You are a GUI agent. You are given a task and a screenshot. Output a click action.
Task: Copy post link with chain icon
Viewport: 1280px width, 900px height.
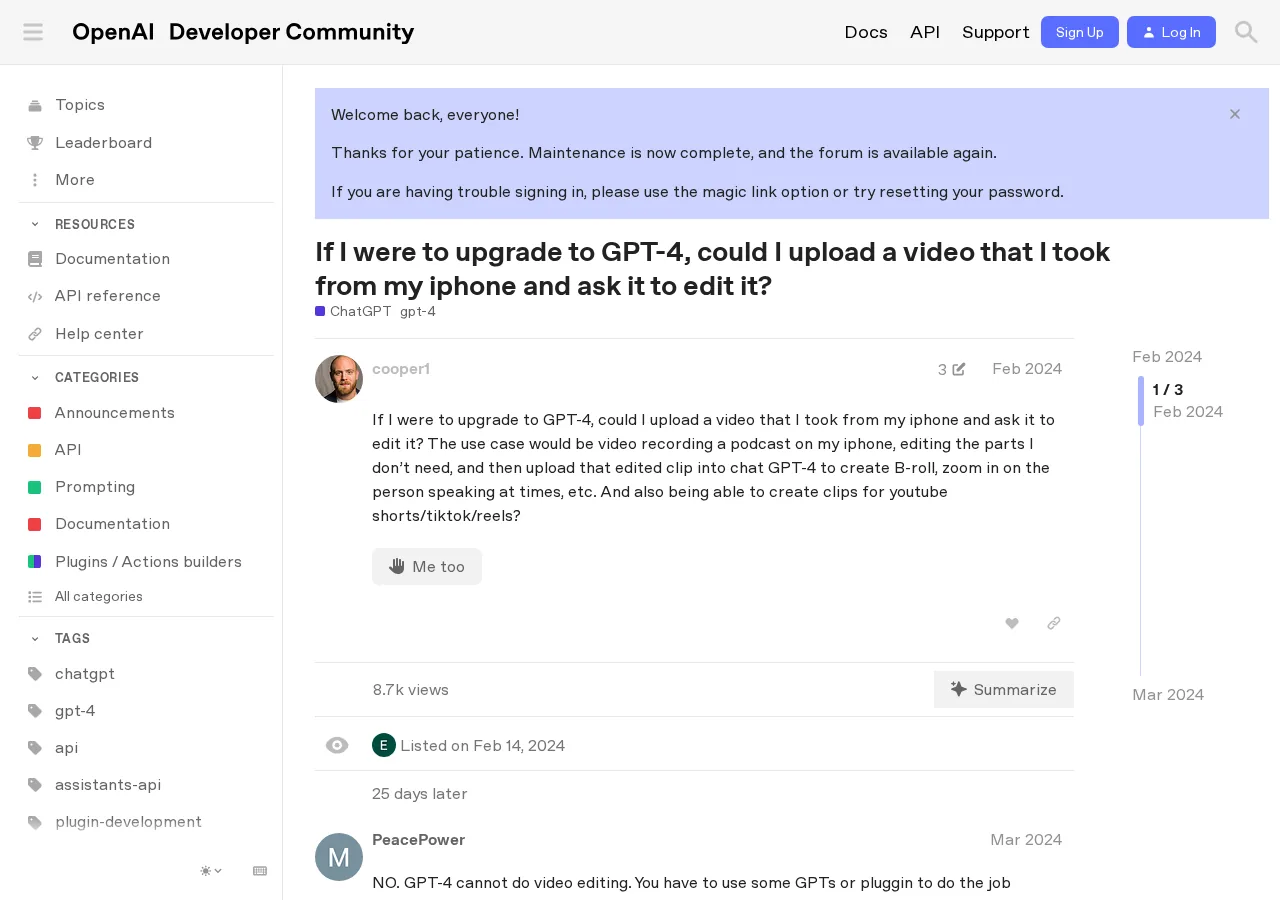pyautogui.click(x=1053, y=623)
